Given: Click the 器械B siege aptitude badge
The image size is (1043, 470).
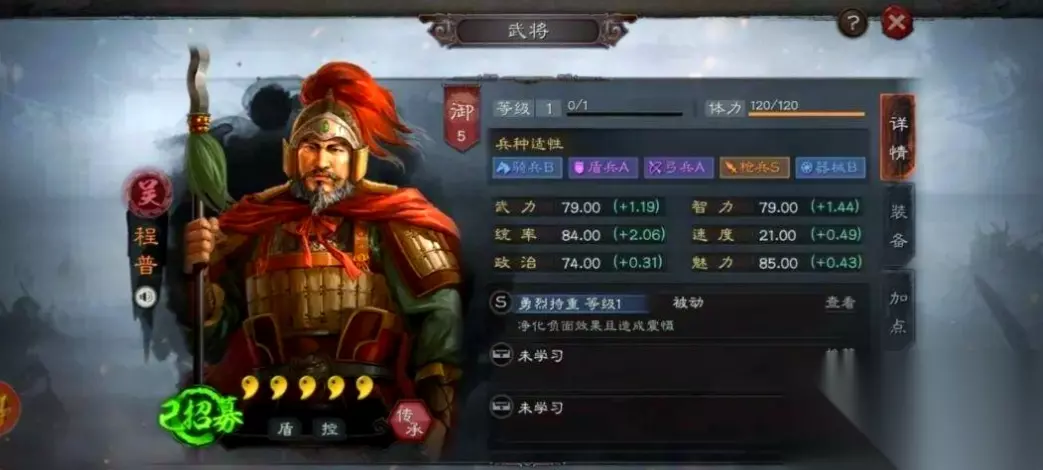Looking at the screenshot, I should (x=830, y=168).
